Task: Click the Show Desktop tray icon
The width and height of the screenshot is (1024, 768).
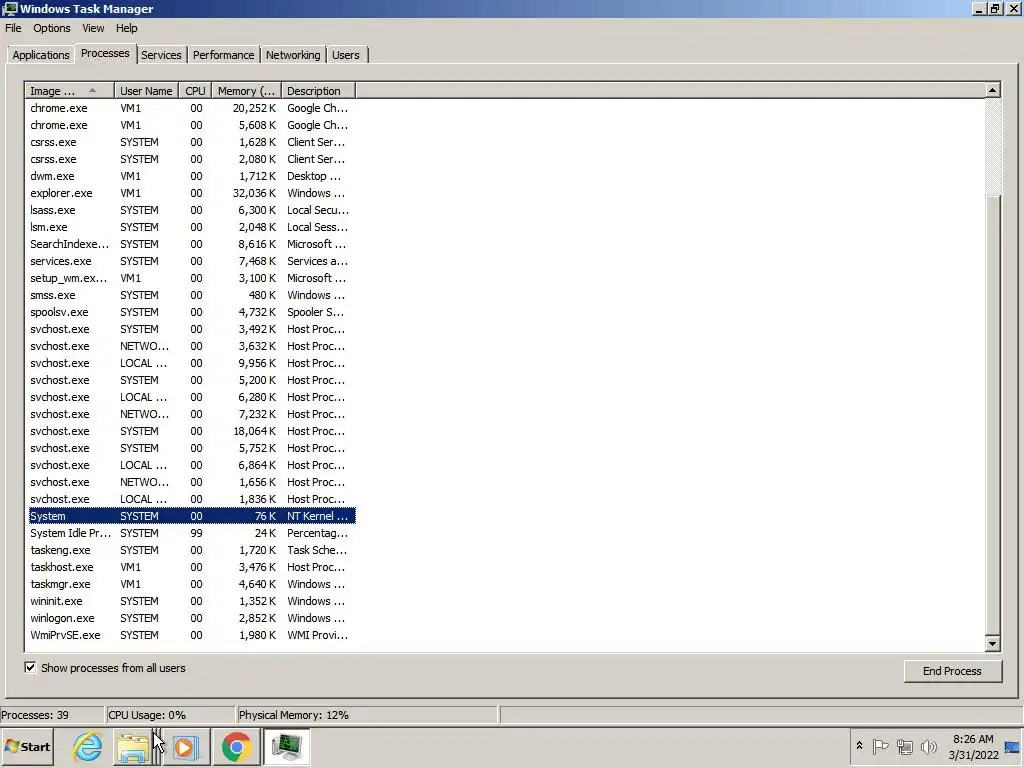Action: (1013, 746)
